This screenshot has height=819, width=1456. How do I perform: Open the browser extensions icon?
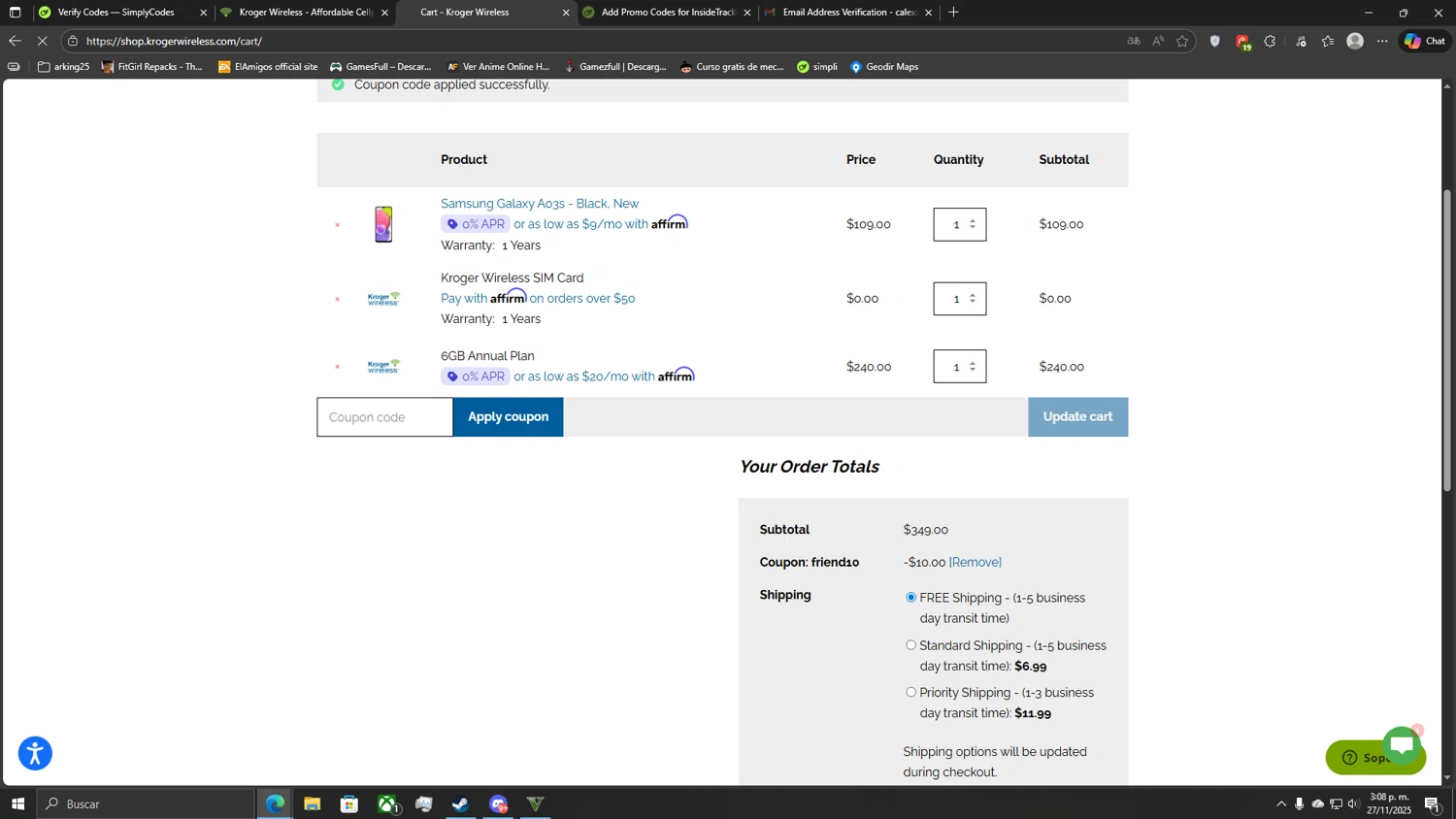point(1270,41)
